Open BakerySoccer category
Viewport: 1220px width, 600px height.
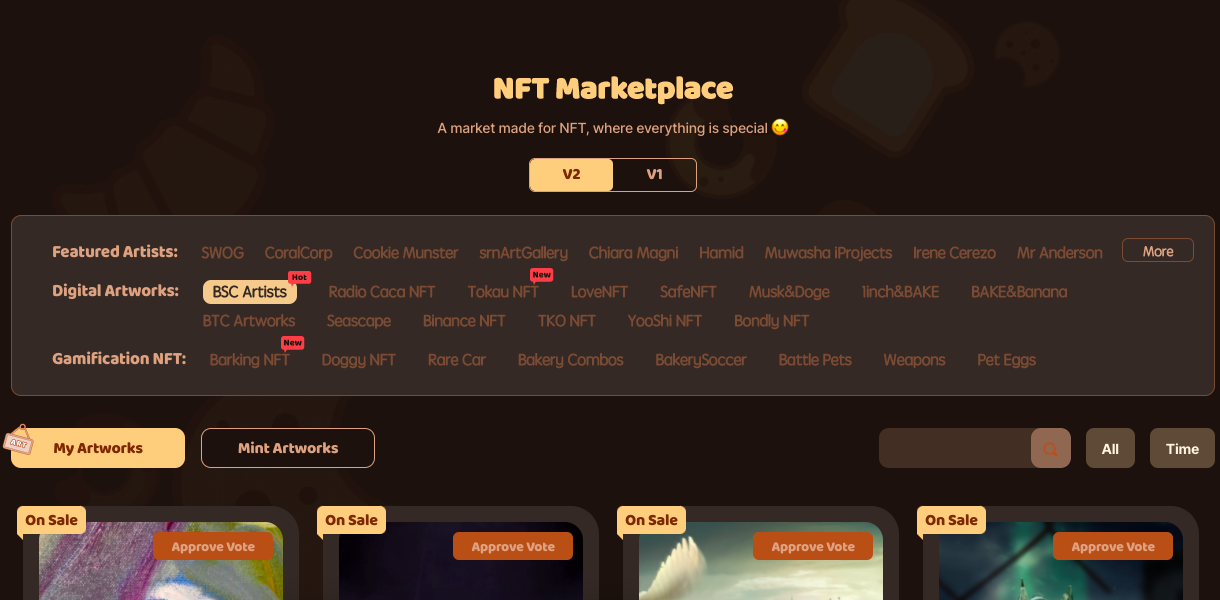pyautogui.click(x=700, y=360)
